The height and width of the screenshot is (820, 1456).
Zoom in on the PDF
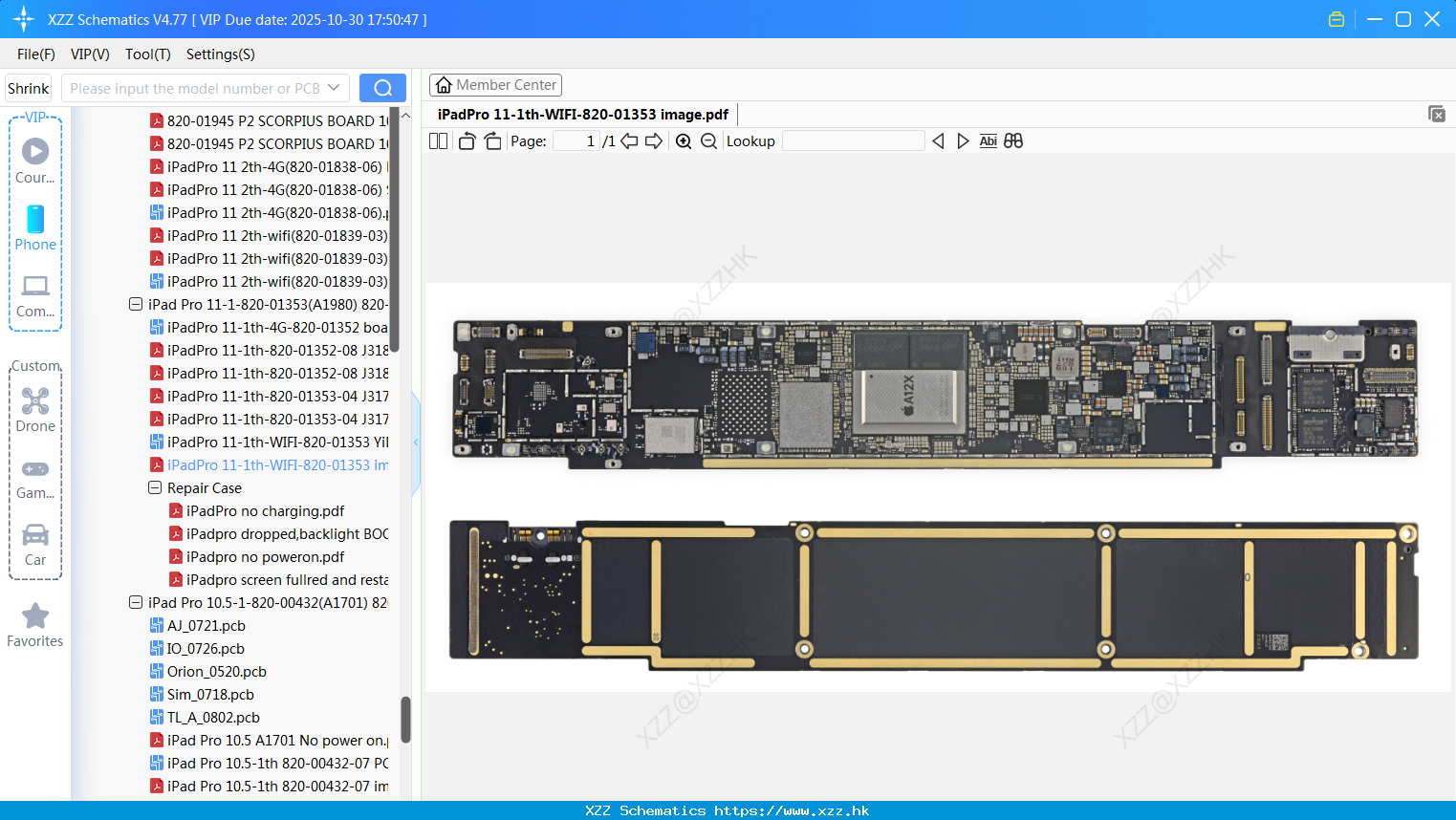tap(684, 141)
